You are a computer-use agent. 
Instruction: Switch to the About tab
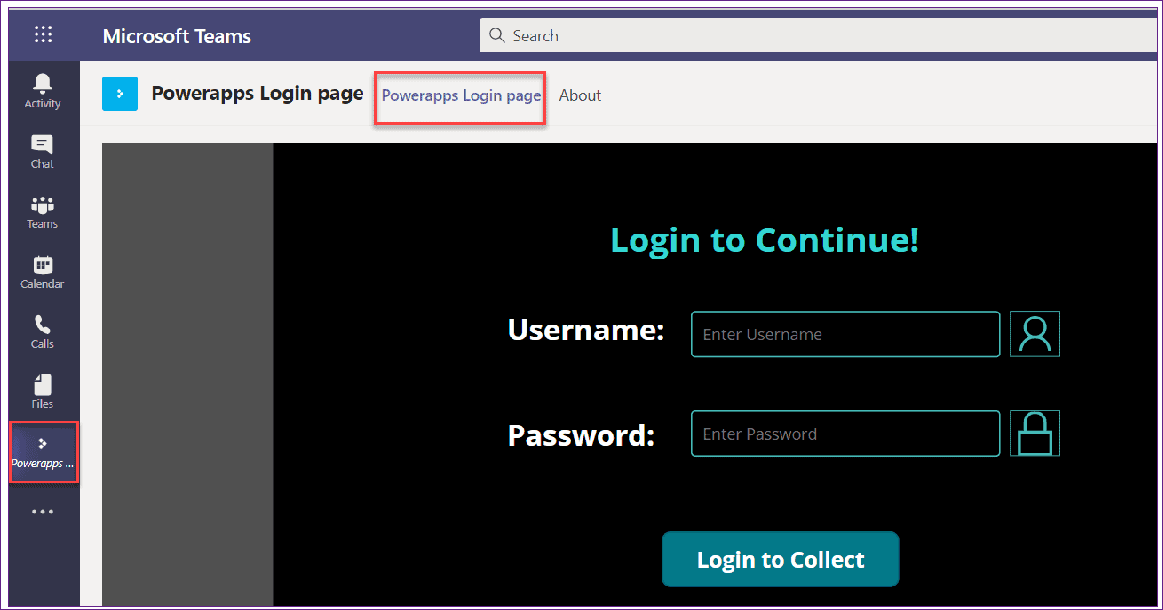[x=580, y=95]
